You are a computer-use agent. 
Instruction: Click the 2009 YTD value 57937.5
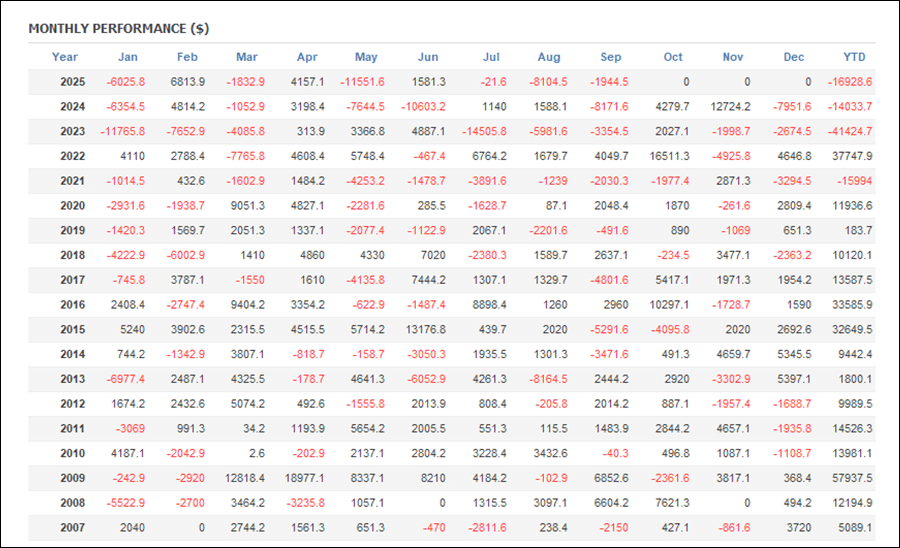tap(850, 477)
